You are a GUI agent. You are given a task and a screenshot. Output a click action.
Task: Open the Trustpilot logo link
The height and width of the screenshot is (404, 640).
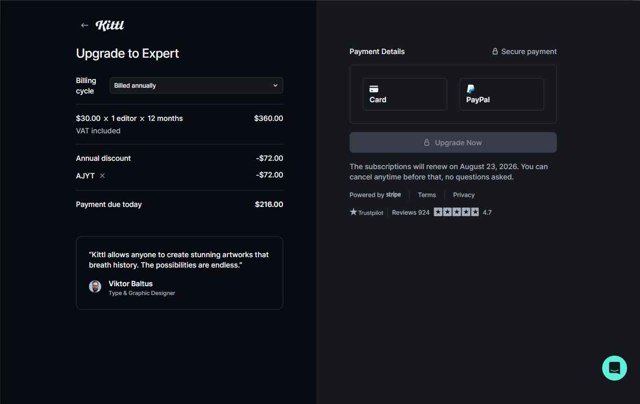pos(367,212)
